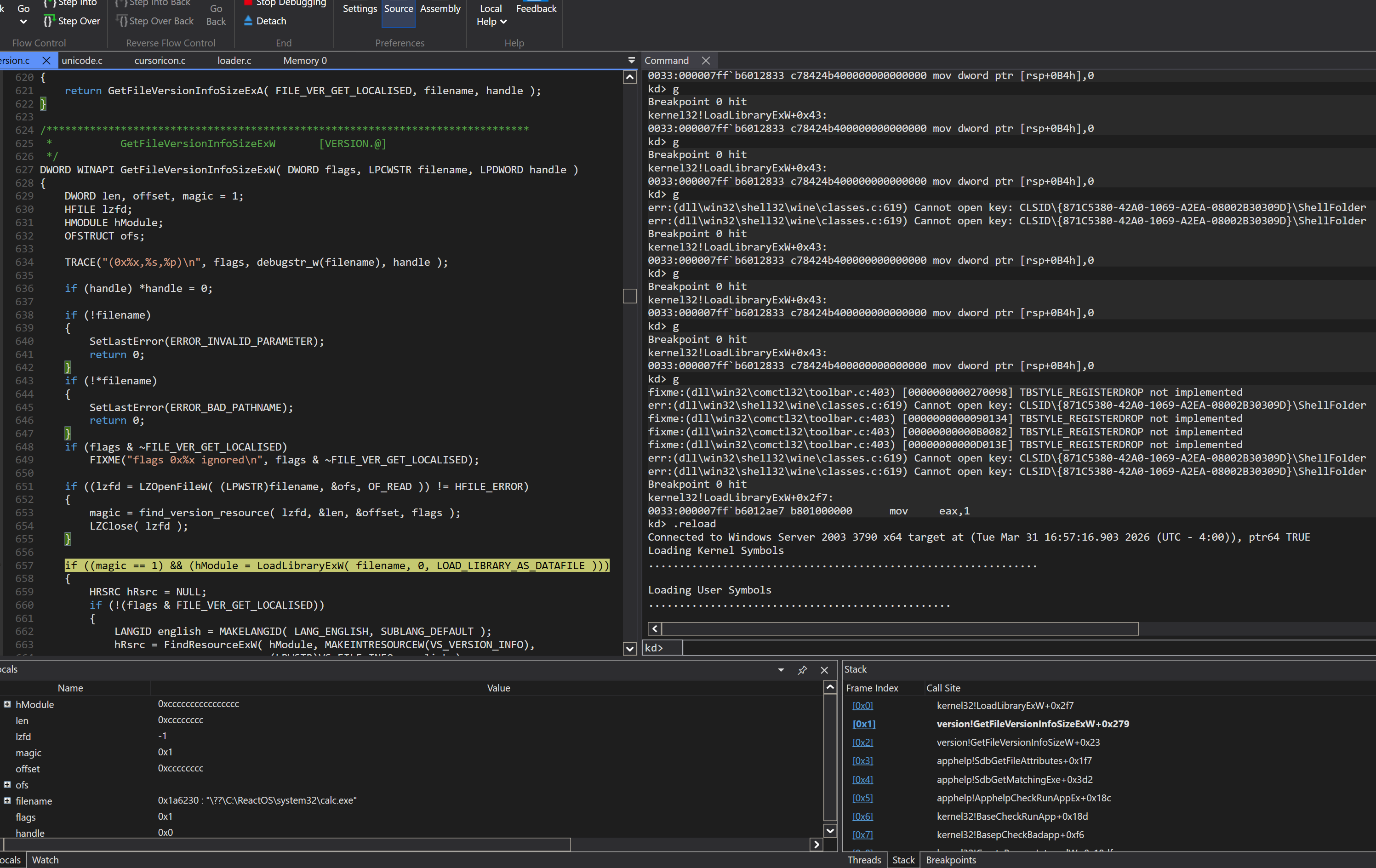The image size is (1376, 868).
Task: Open stack frame 0x6 link
Action: tap(863, 816)
